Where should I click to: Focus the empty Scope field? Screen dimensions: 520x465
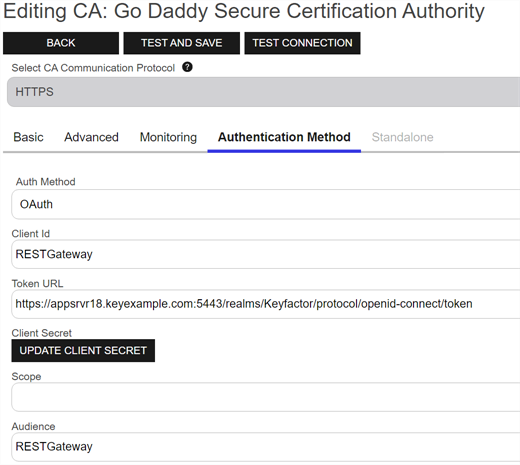[x=266, y=397]
